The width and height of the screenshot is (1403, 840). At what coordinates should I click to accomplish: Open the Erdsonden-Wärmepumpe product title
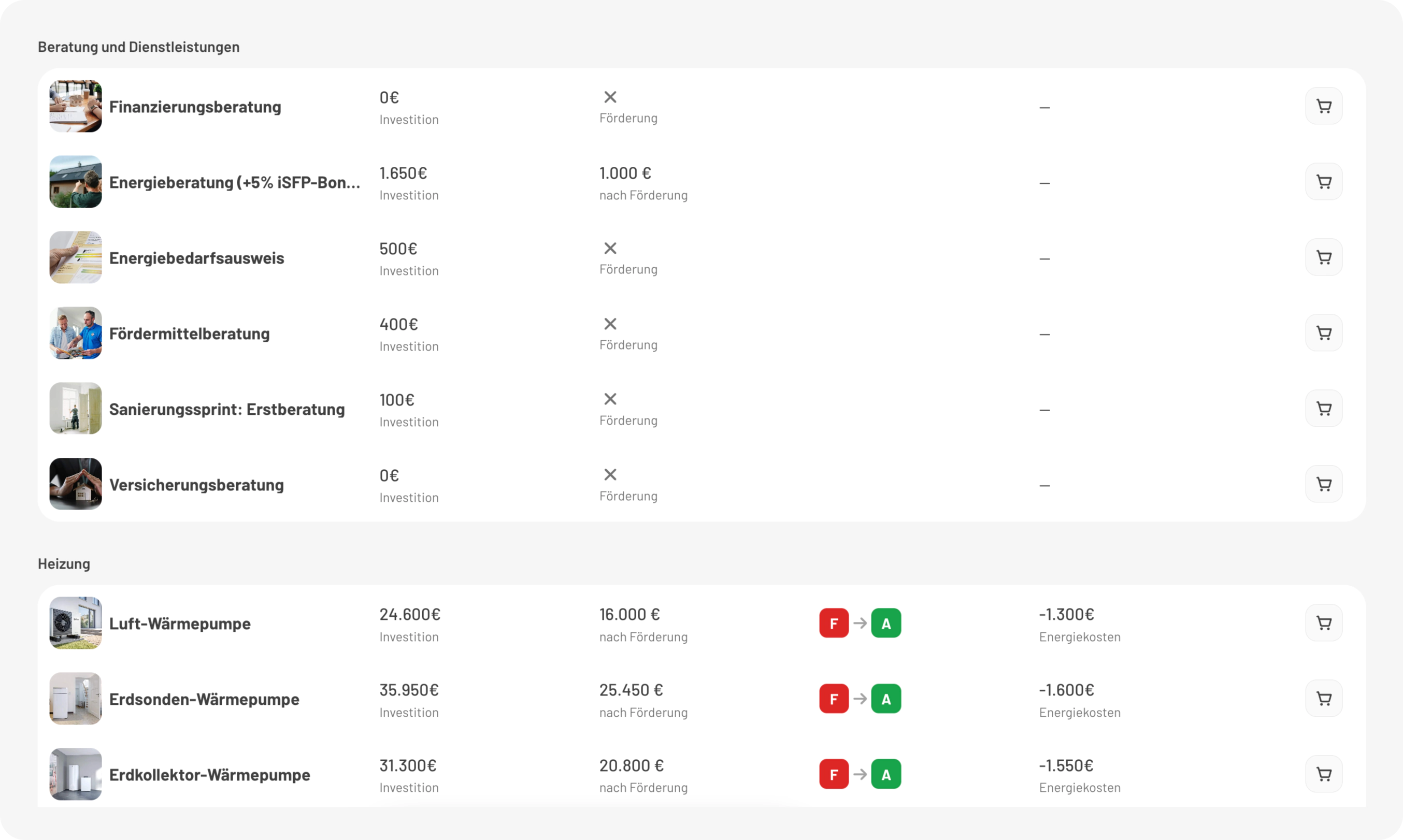[x=204, y=699]
